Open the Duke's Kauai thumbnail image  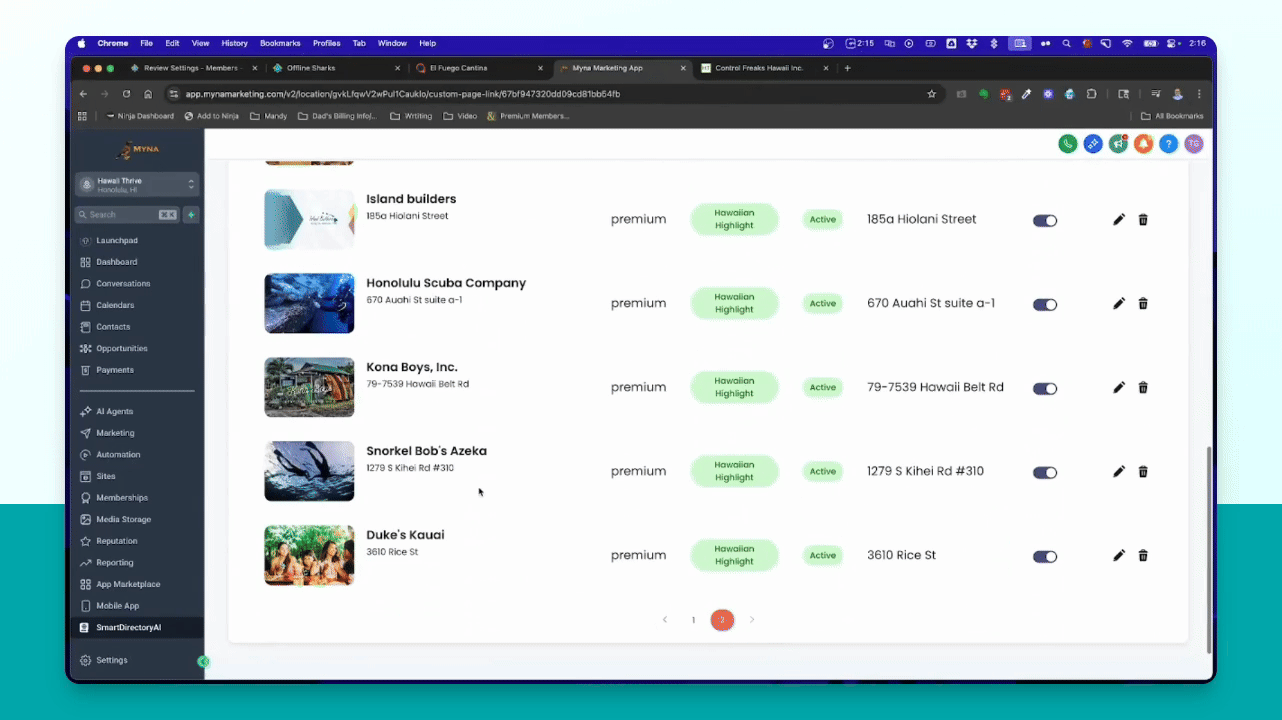[x=309, y=555]
